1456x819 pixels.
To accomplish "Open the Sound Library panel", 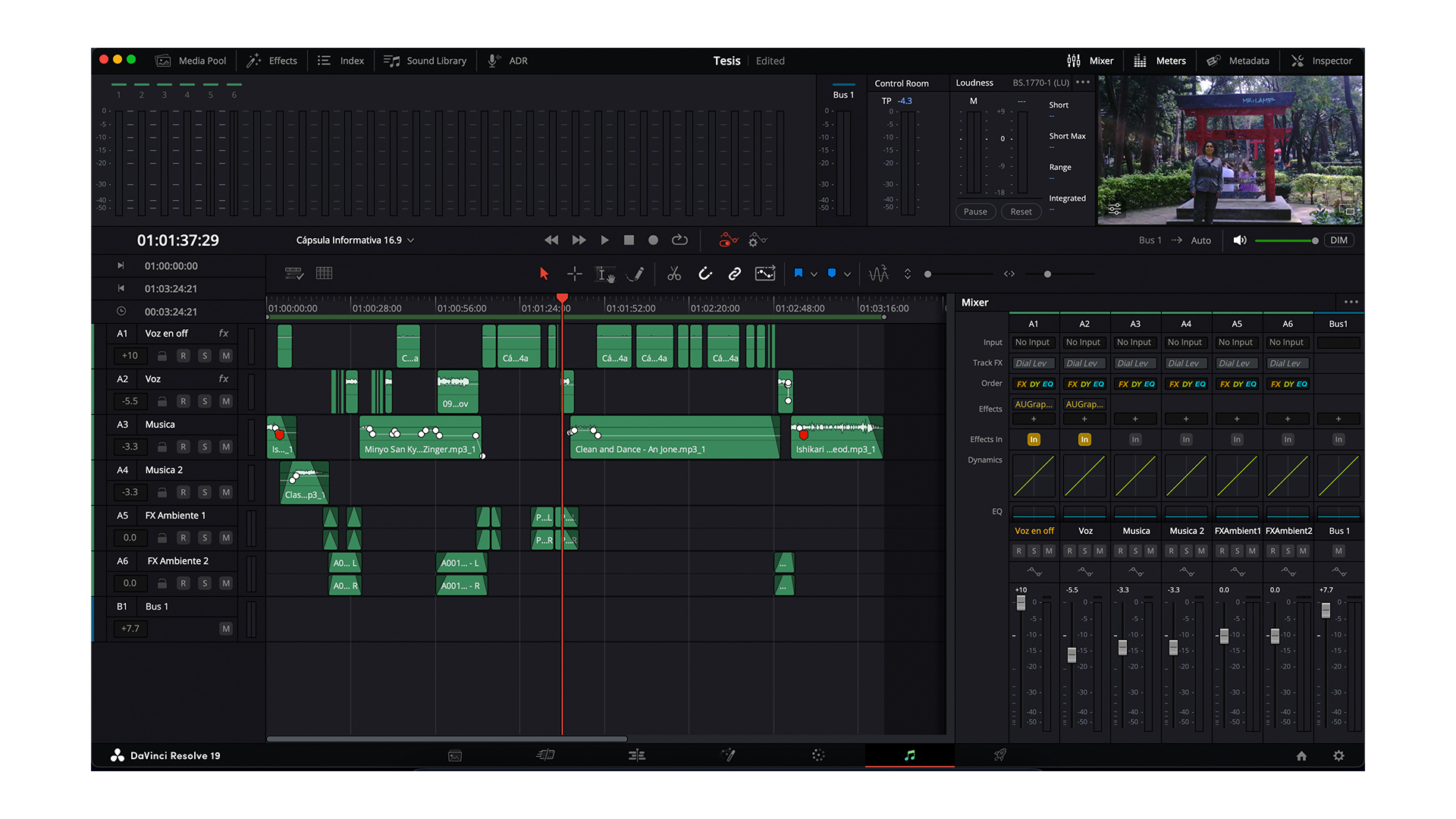I will [x=425, y=61].
